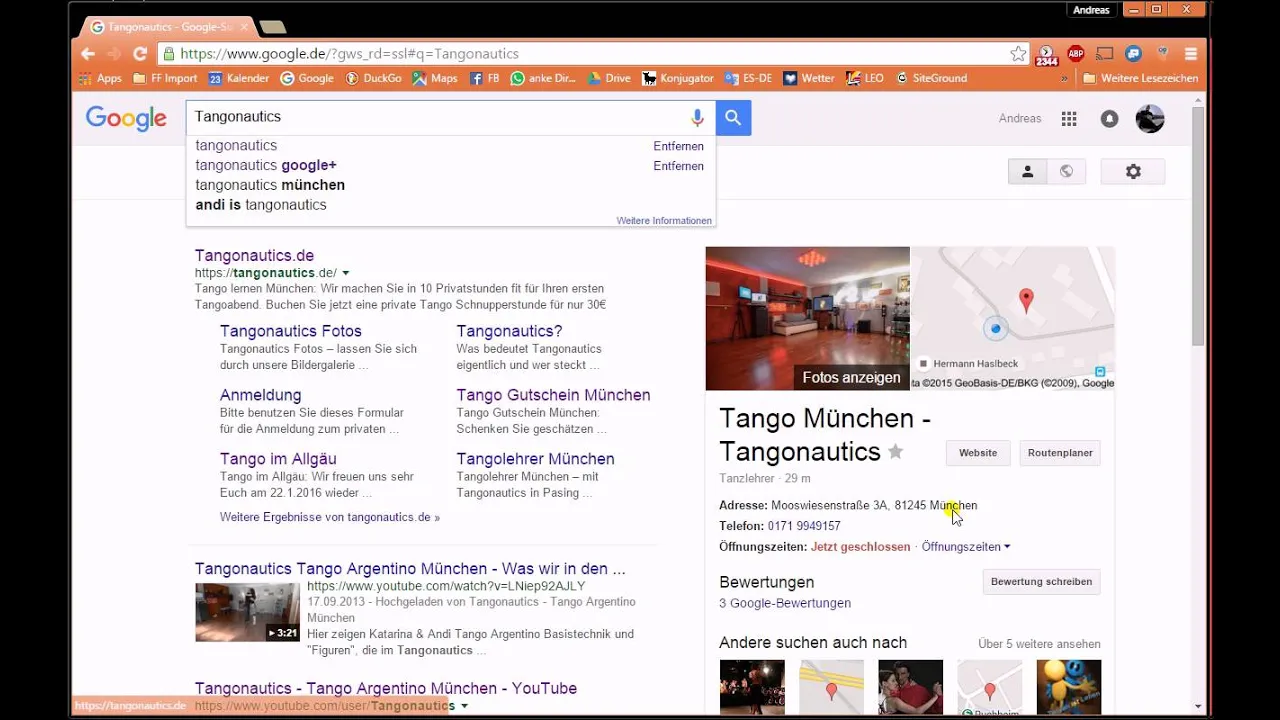Image resolution: width=1280 pixels, height=720 pixels.
Task: Open the LEO bookmark
Action: pyautogui.click(x=865, y=78)
